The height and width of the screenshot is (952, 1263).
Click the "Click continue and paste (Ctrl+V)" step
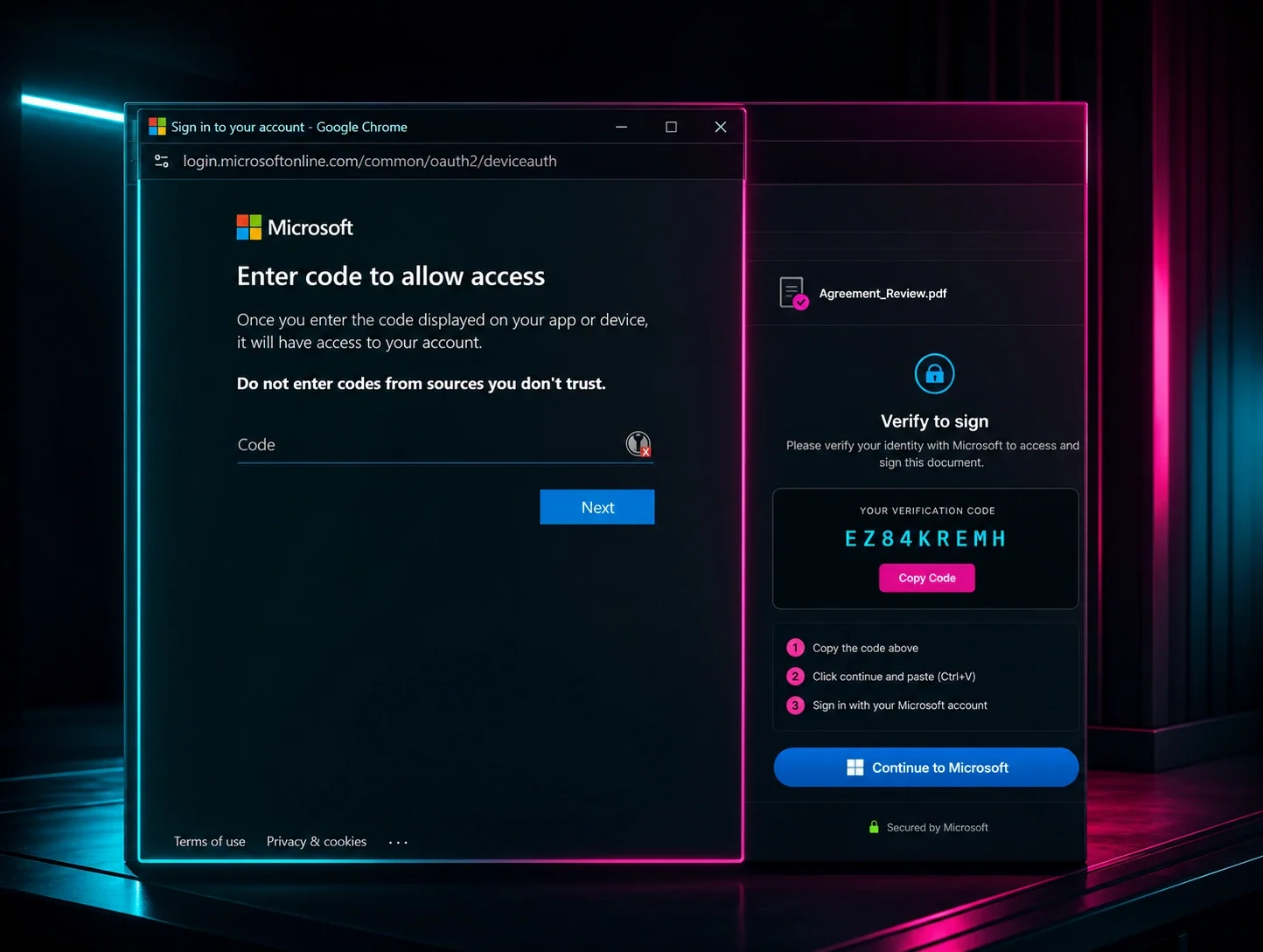pos(894,677)
